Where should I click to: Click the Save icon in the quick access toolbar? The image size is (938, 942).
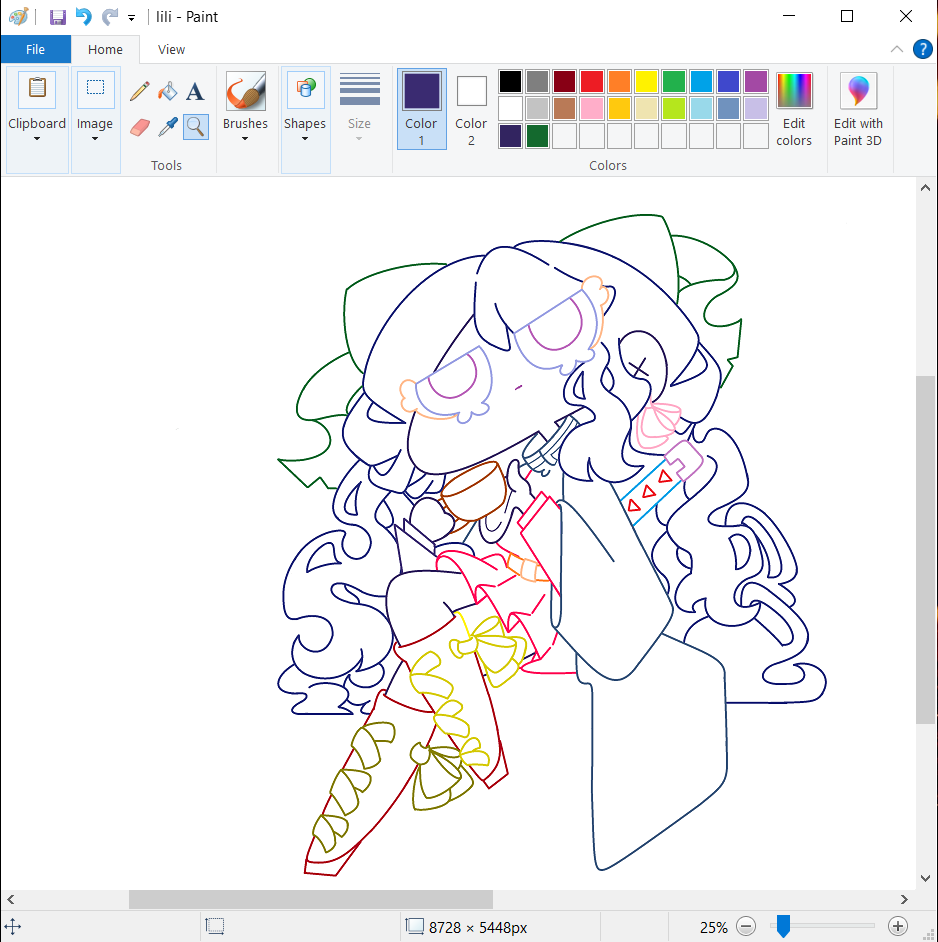point(58,17)
